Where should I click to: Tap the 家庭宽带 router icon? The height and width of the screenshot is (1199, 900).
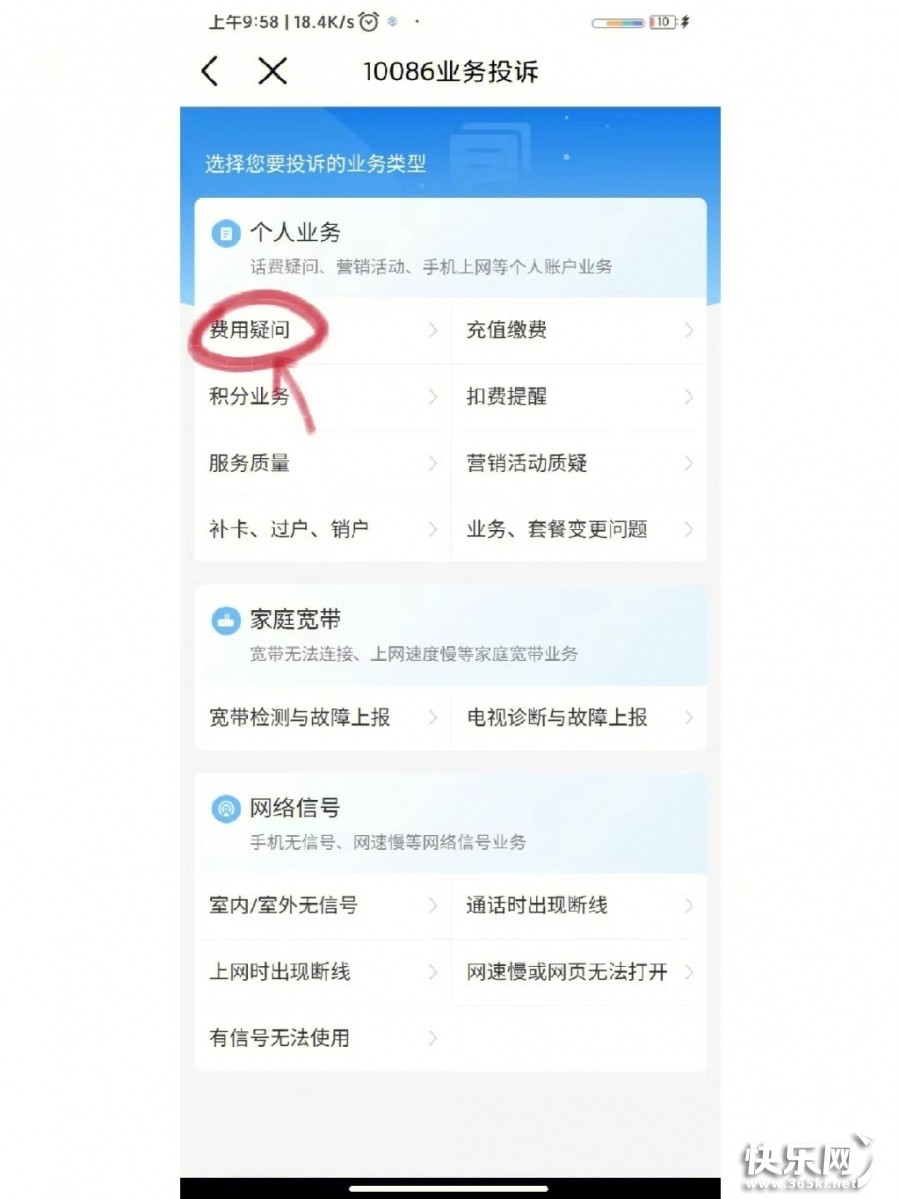coord(226,620)
